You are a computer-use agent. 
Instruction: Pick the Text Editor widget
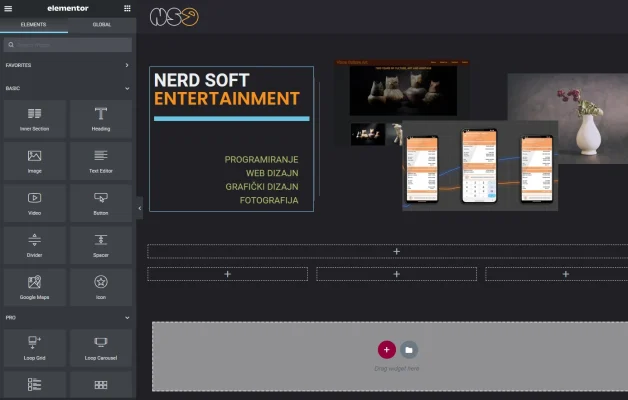coord(100,161)
